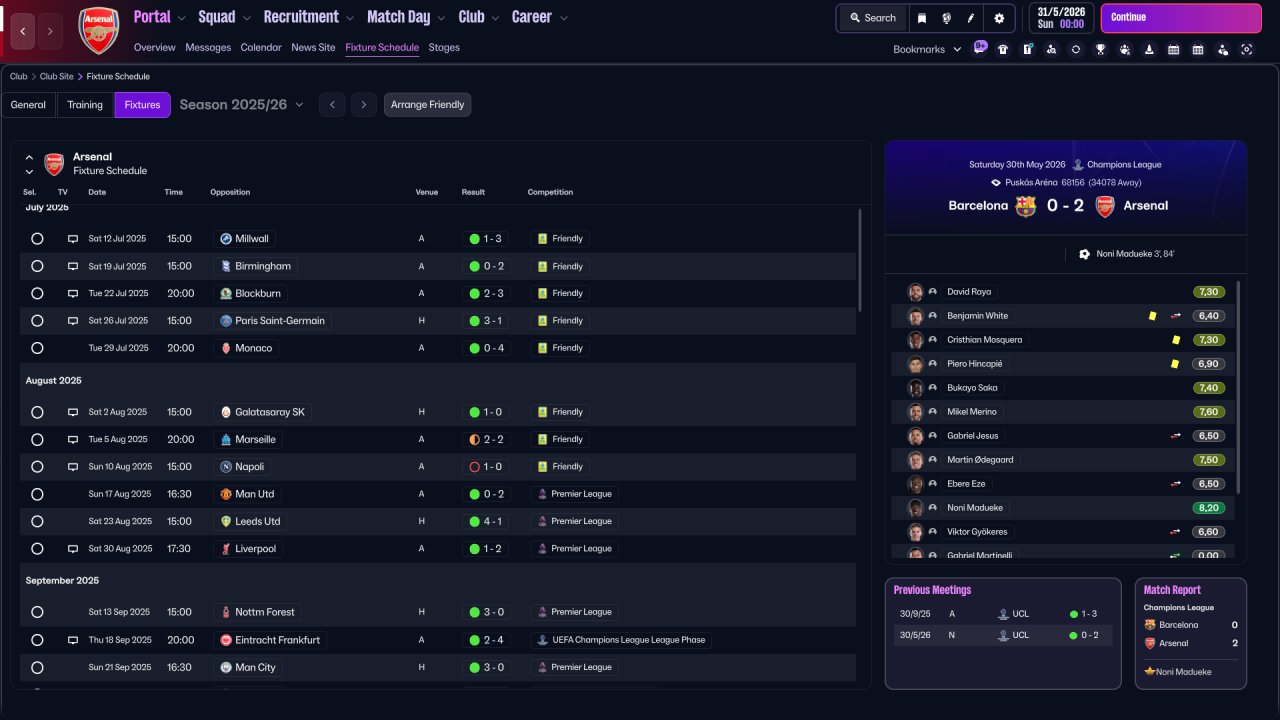Click the 30/9/25 previous meeting row

[1003, 614]
